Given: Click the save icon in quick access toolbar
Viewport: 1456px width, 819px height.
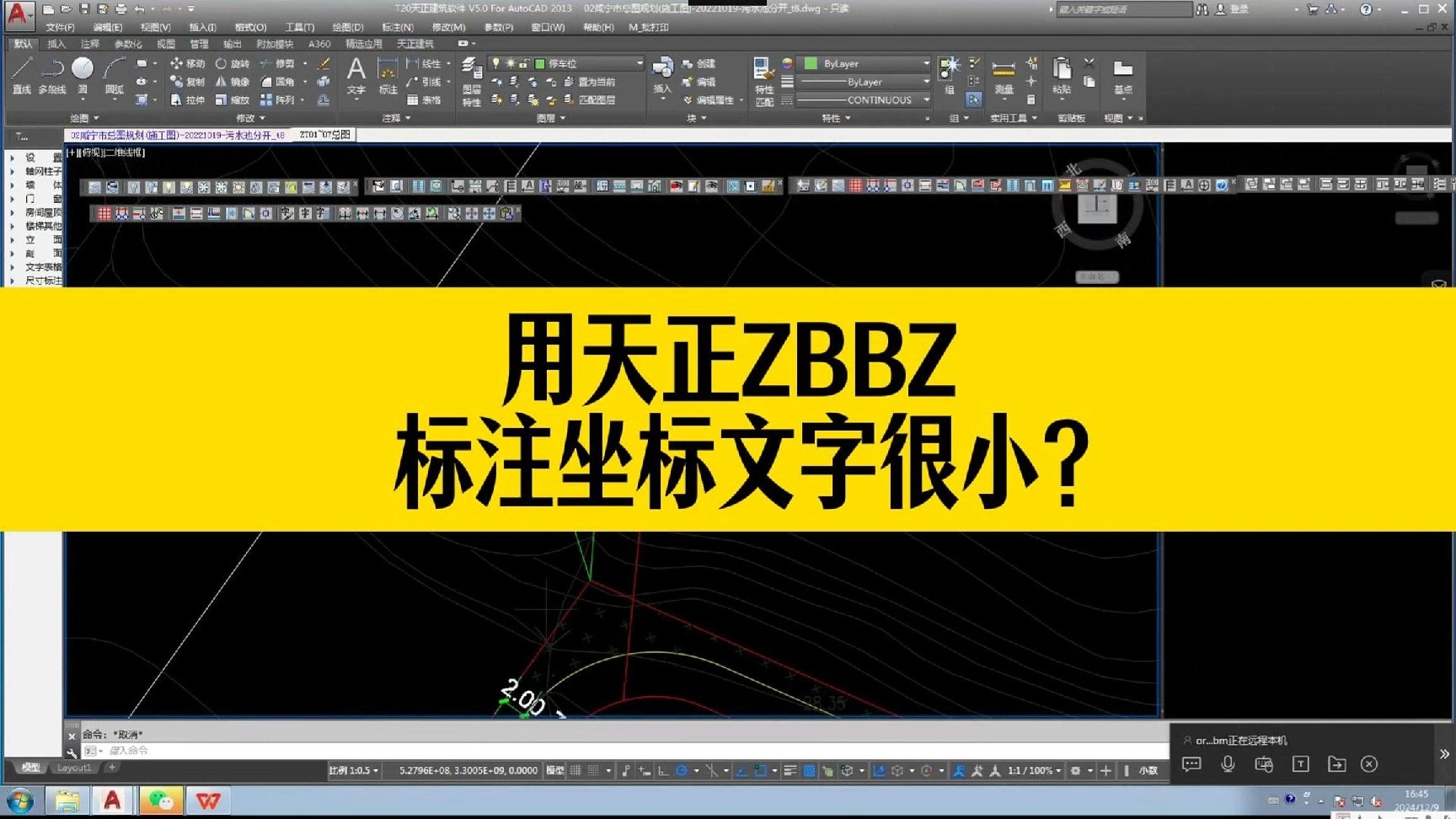Looking at the screenshot, I should (x=83, y=9).
